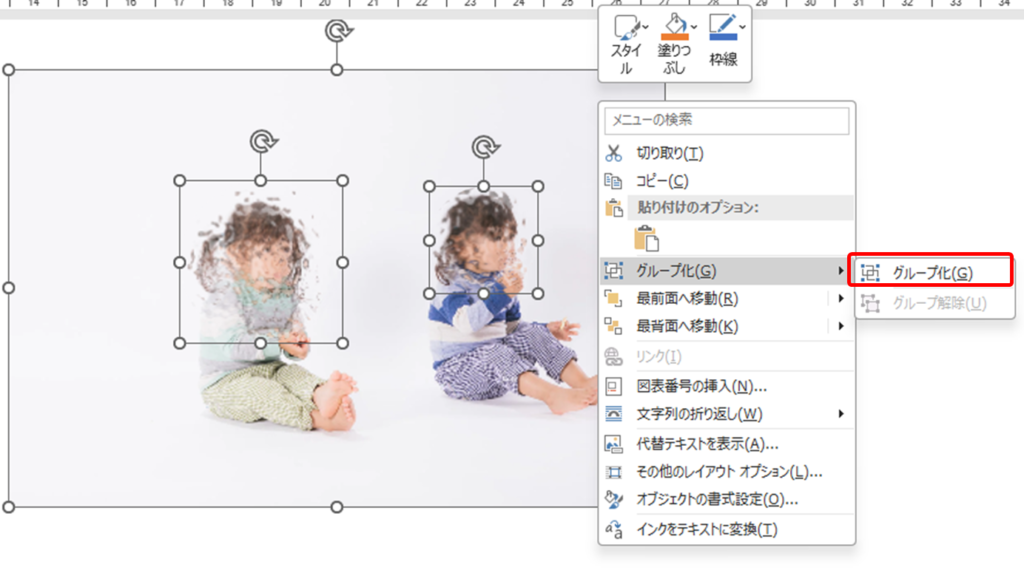Expand the 塗りつぶし dropdown arrow
Viewport: 1024px width, 570px height.
pos(694,27)
